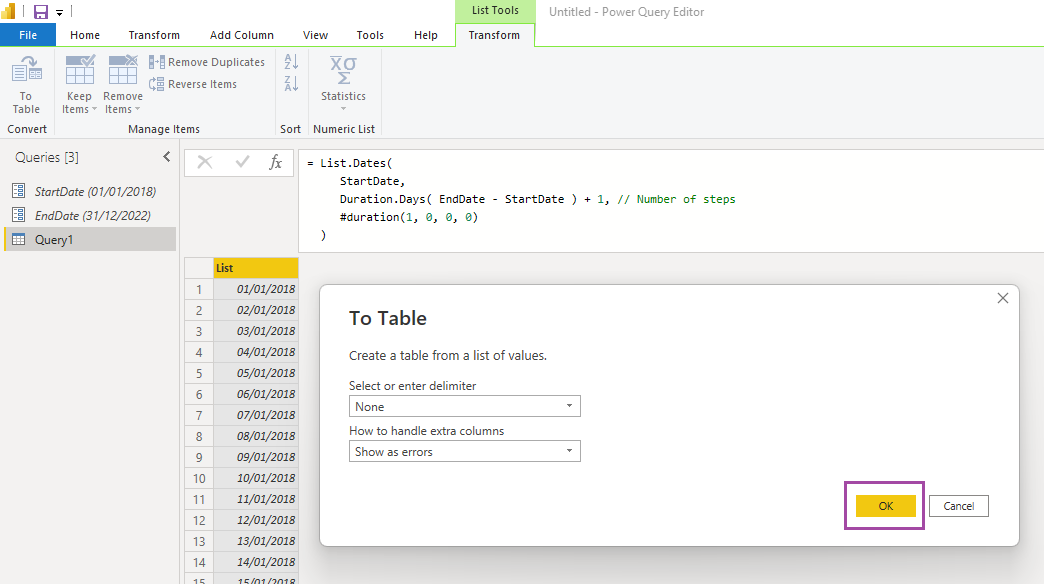Click Remove Duplicates in ribbon
The width and height of the screenshot is (1044, 584).
coord(207,62)
